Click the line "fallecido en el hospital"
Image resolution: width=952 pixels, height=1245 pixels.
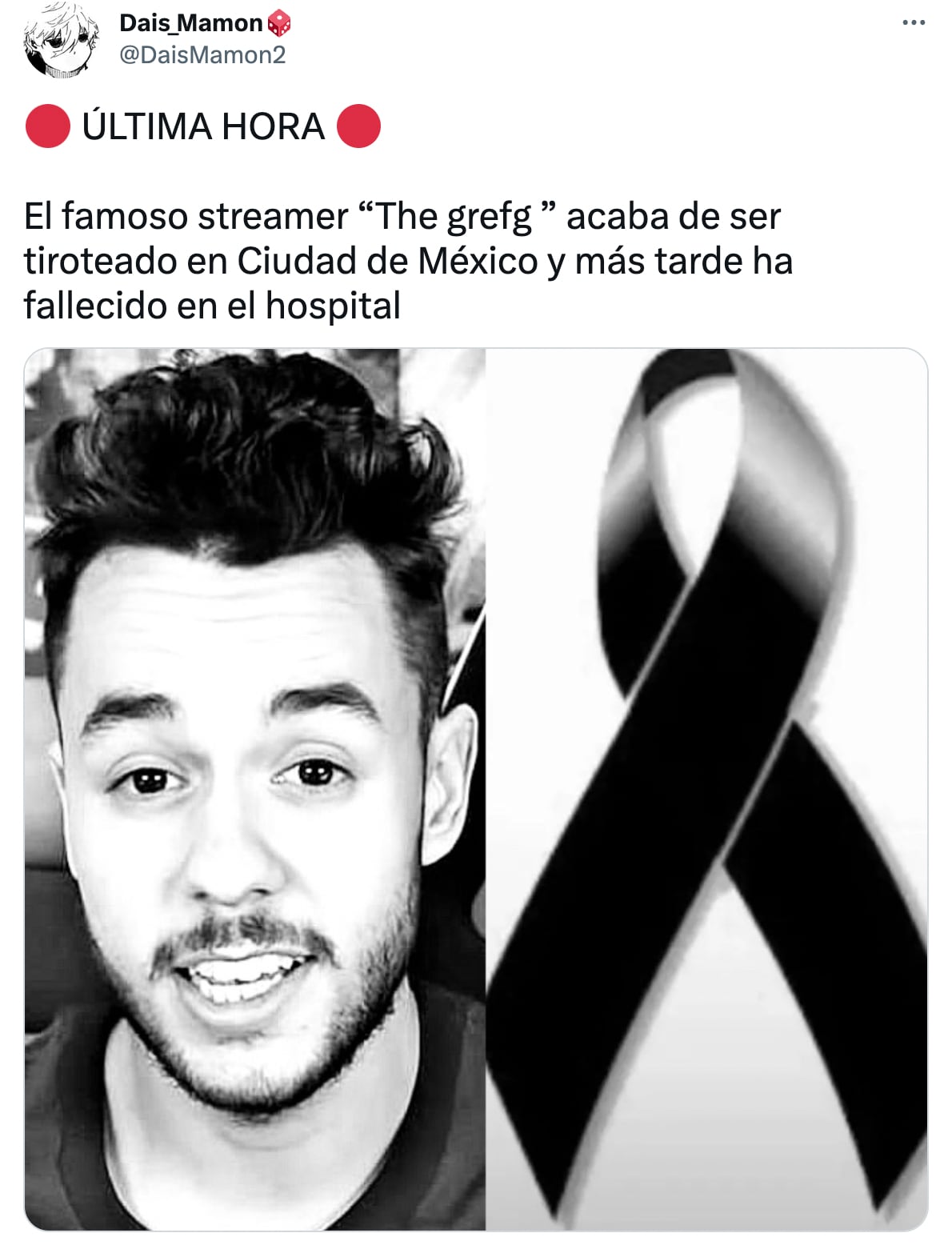click(x=212, y=306)
